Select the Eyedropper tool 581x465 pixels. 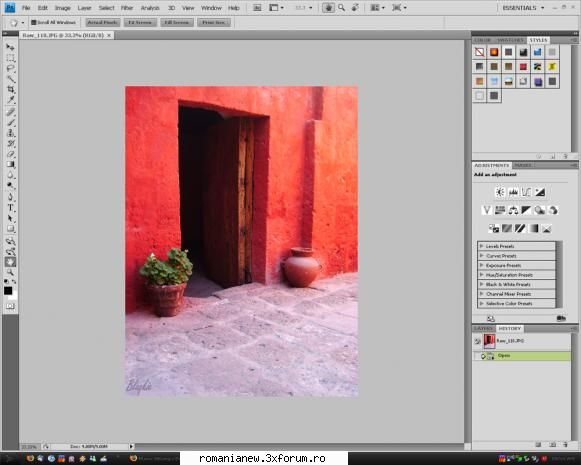(x=10, y=100)
